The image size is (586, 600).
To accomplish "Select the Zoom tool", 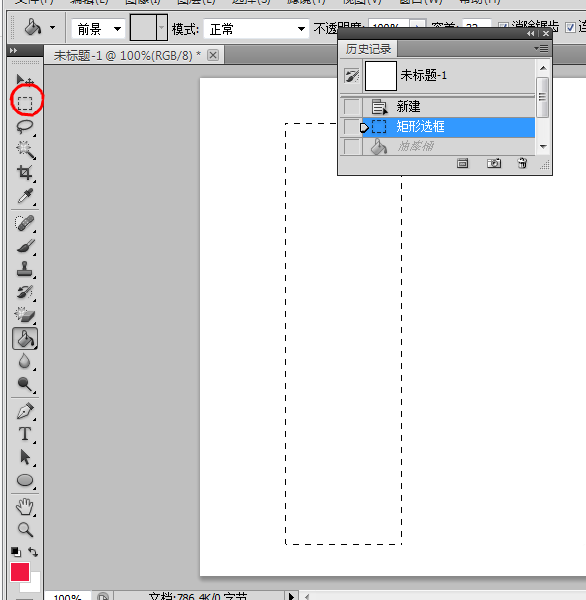I will pyautogui.click(x=25, y=530).
